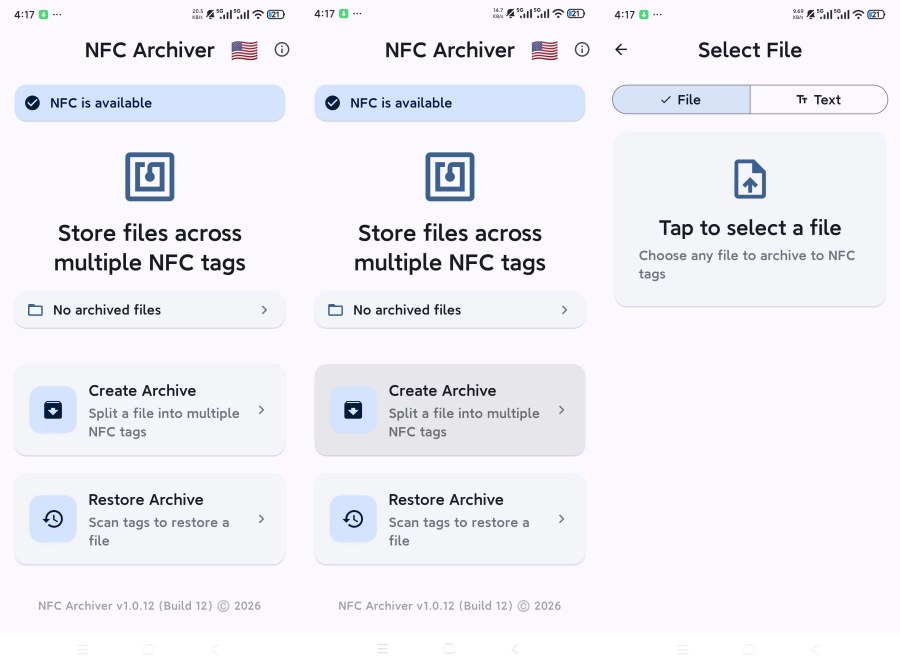
Task: Click 'Split a file into multiple NFC tags' on left screen
Action: tap(164, 423)
